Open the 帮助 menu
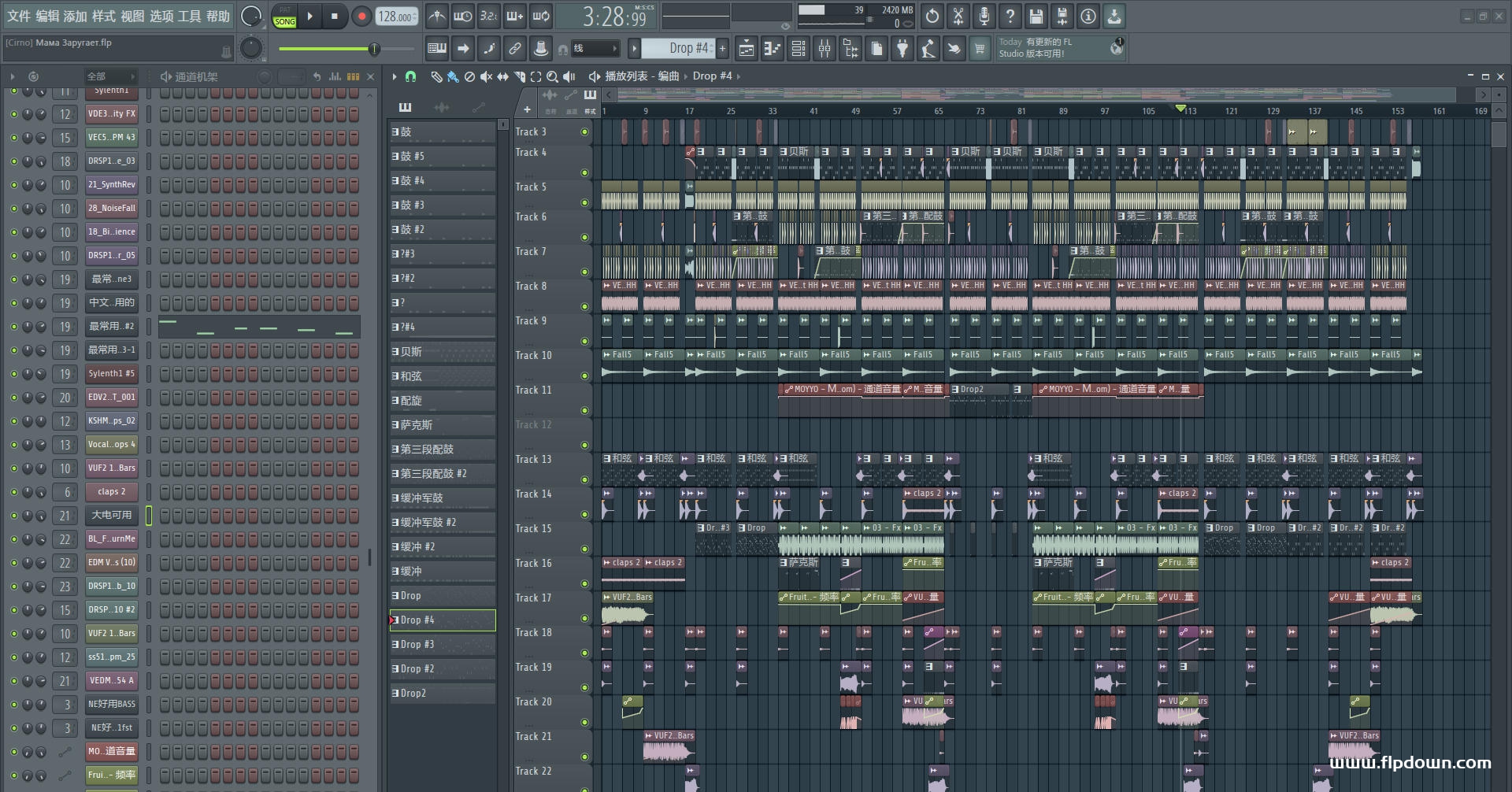The height and width of the screenshot is (792, 1512). (x=218, y=16)
